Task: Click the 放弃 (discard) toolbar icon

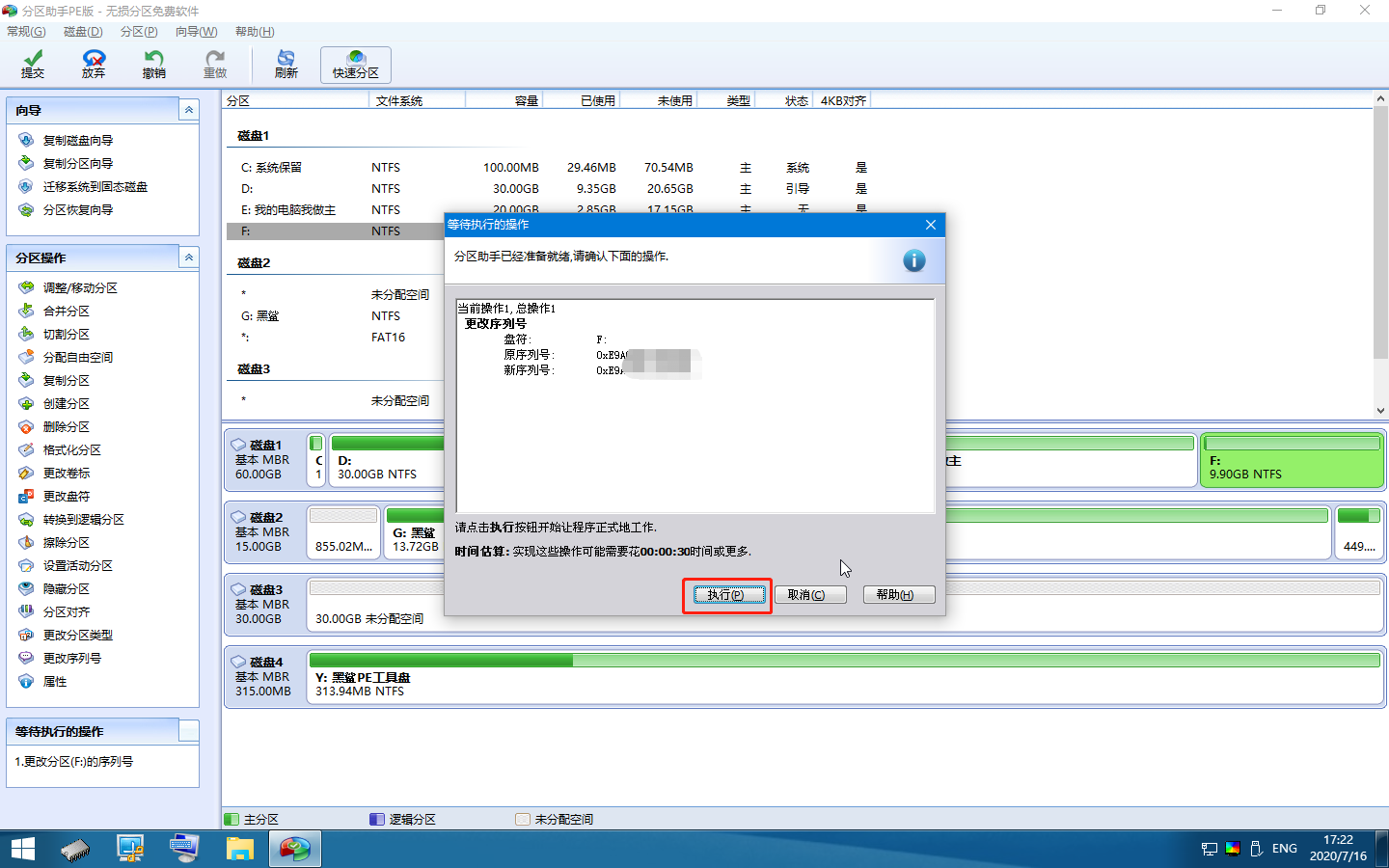Action: click(94, 65)
